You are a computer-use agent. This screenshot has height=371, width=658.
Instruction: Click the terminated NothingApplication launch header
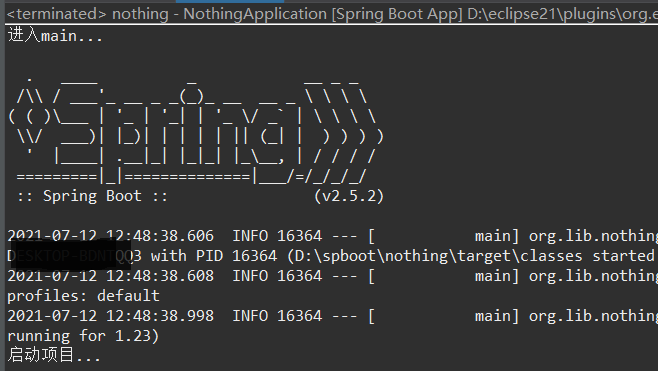(x=332, y=14)
